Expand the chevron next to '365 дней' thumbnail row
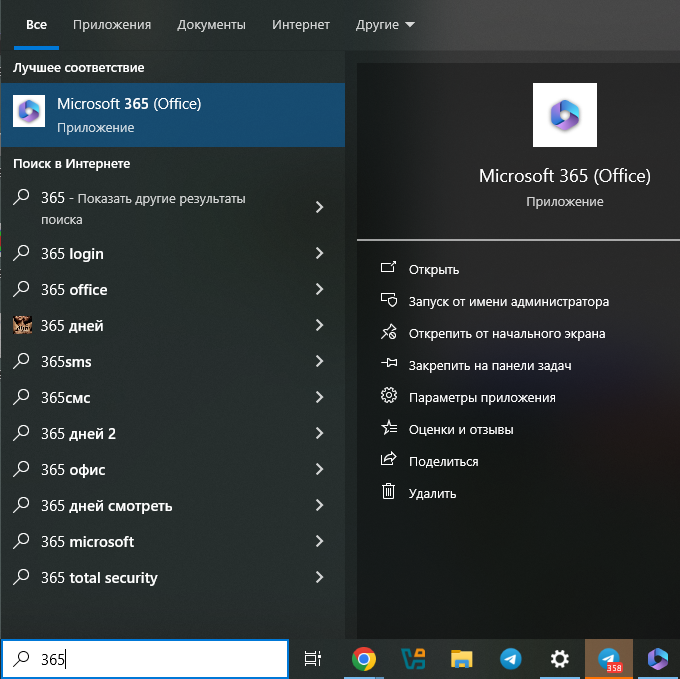 click(x=320, y=325)
